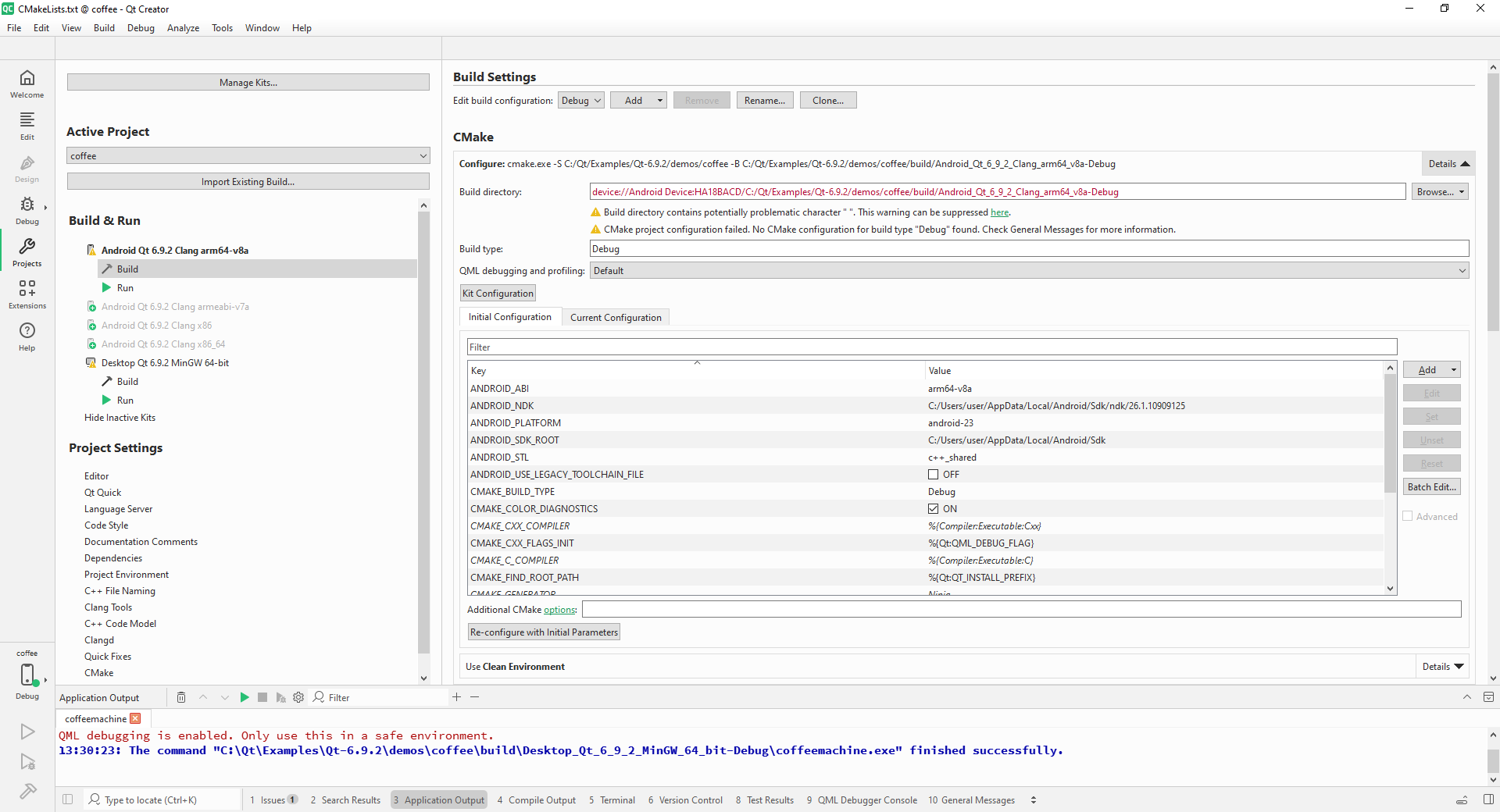
Task: Uncheck the CMAKE_COLOR_DIAGNOSTICS checkbox
Action: coord(933,509)
